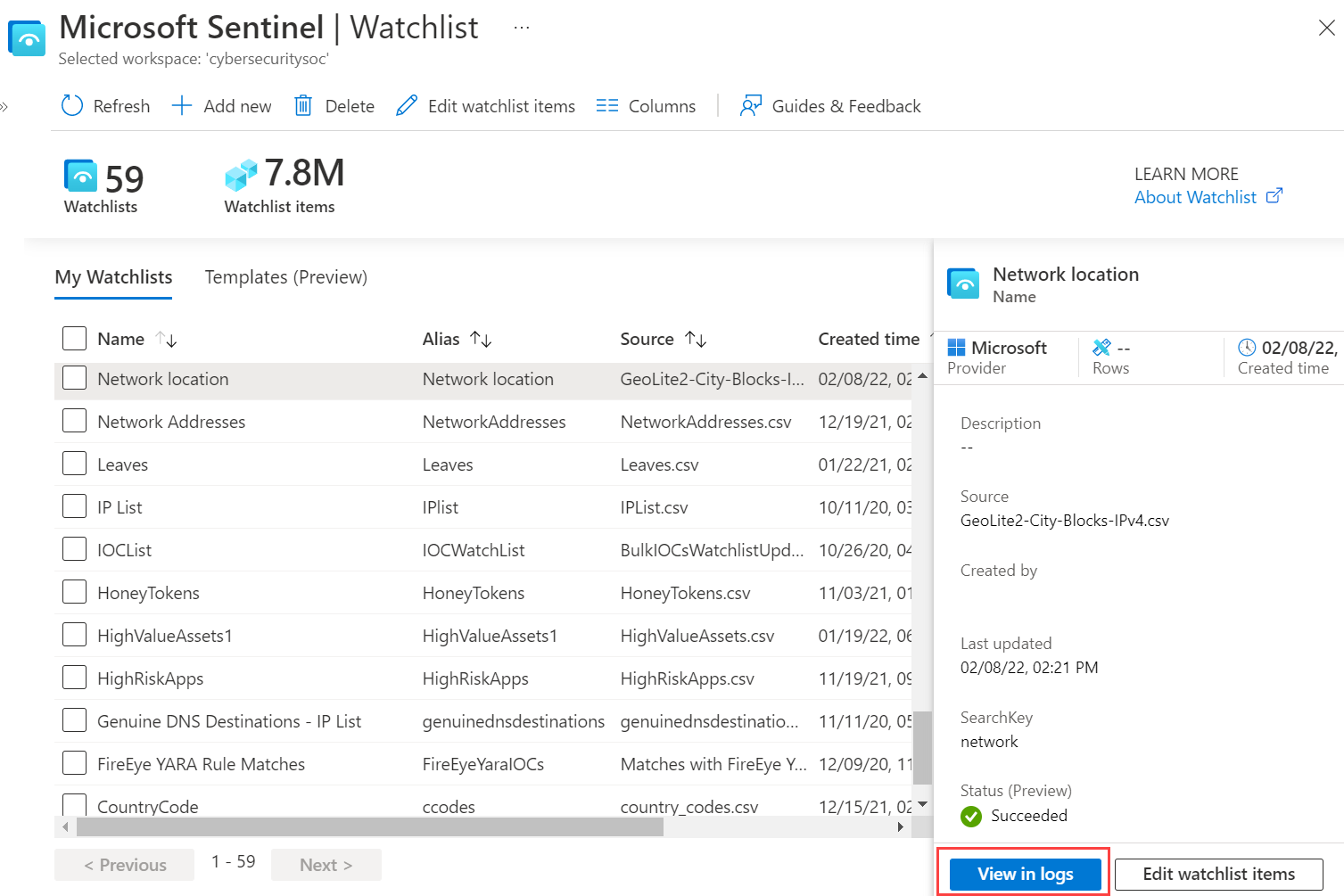The height and width of the screenshot is (896, 1344).
Task: Toggle the select-all checkbox in header
Action: tap(75, 339)
